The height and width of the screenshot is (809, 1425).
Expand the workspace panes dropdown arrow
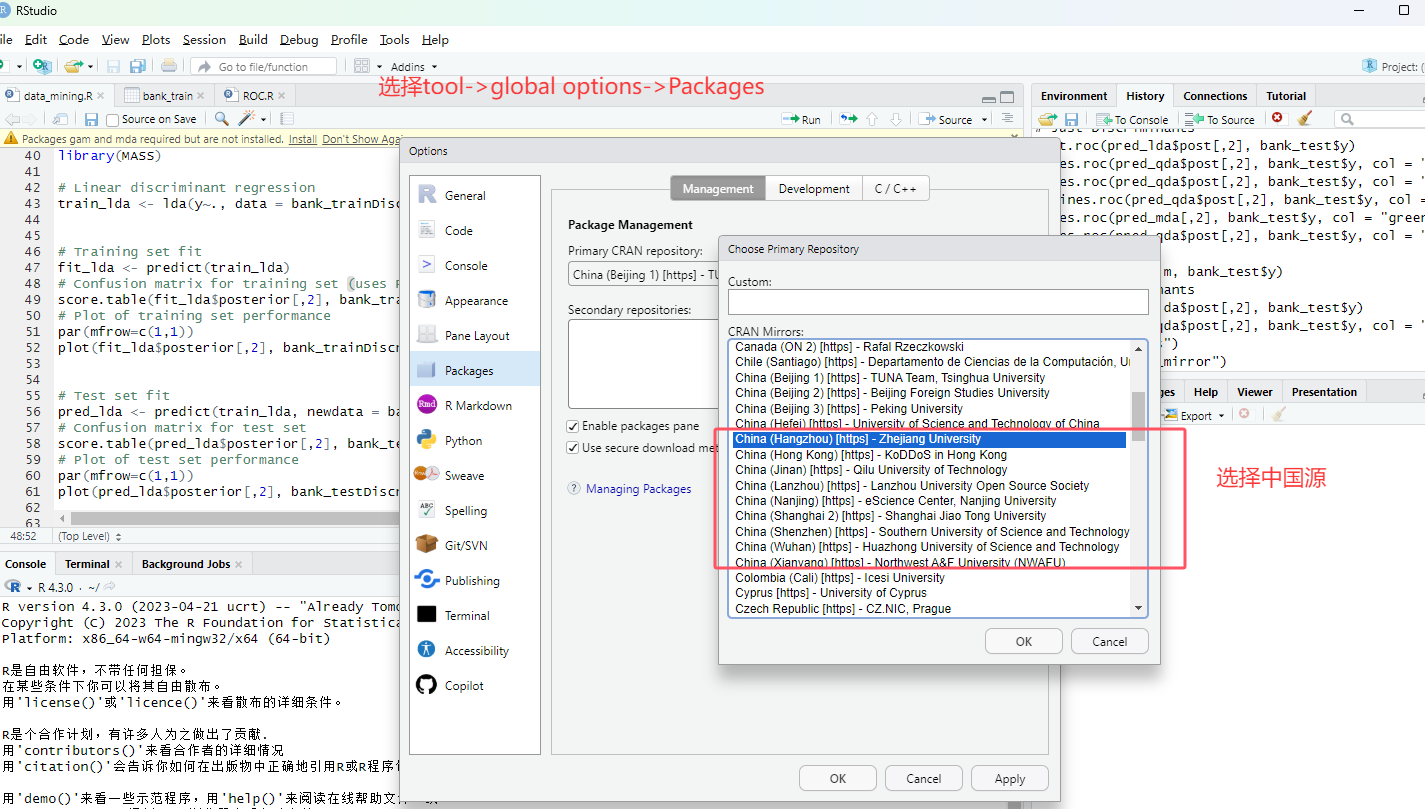click(378, 67)
